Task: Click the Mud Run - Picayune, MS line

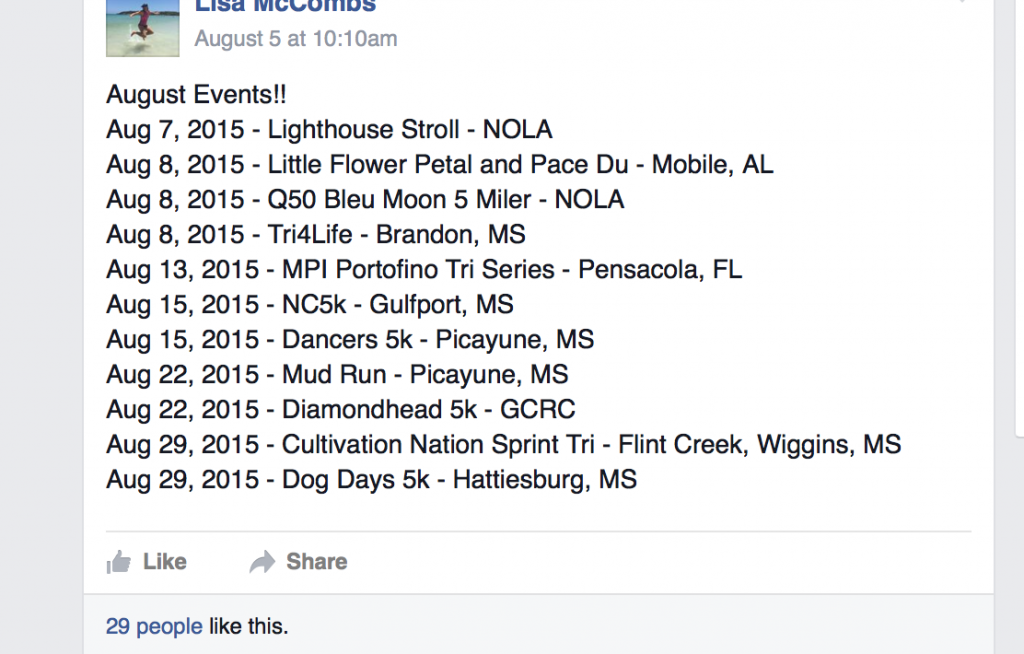Action: 337,374
